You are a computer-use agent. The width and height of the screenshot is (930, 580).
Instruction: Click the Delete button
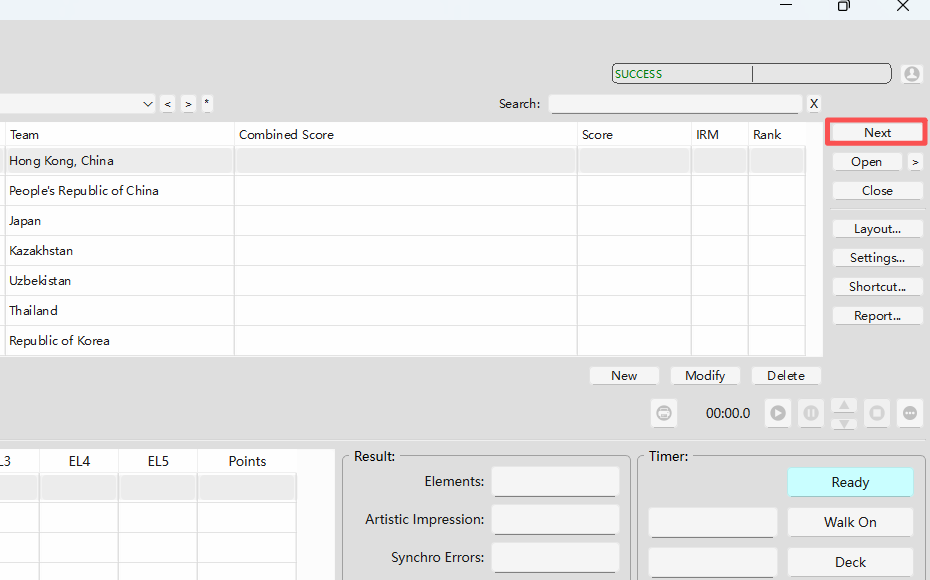[786, 376]
